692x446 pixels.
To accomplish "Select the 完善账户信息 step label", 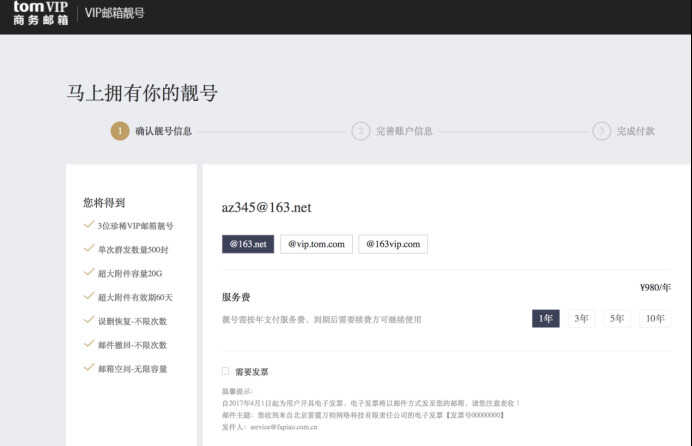I will 404,131.
